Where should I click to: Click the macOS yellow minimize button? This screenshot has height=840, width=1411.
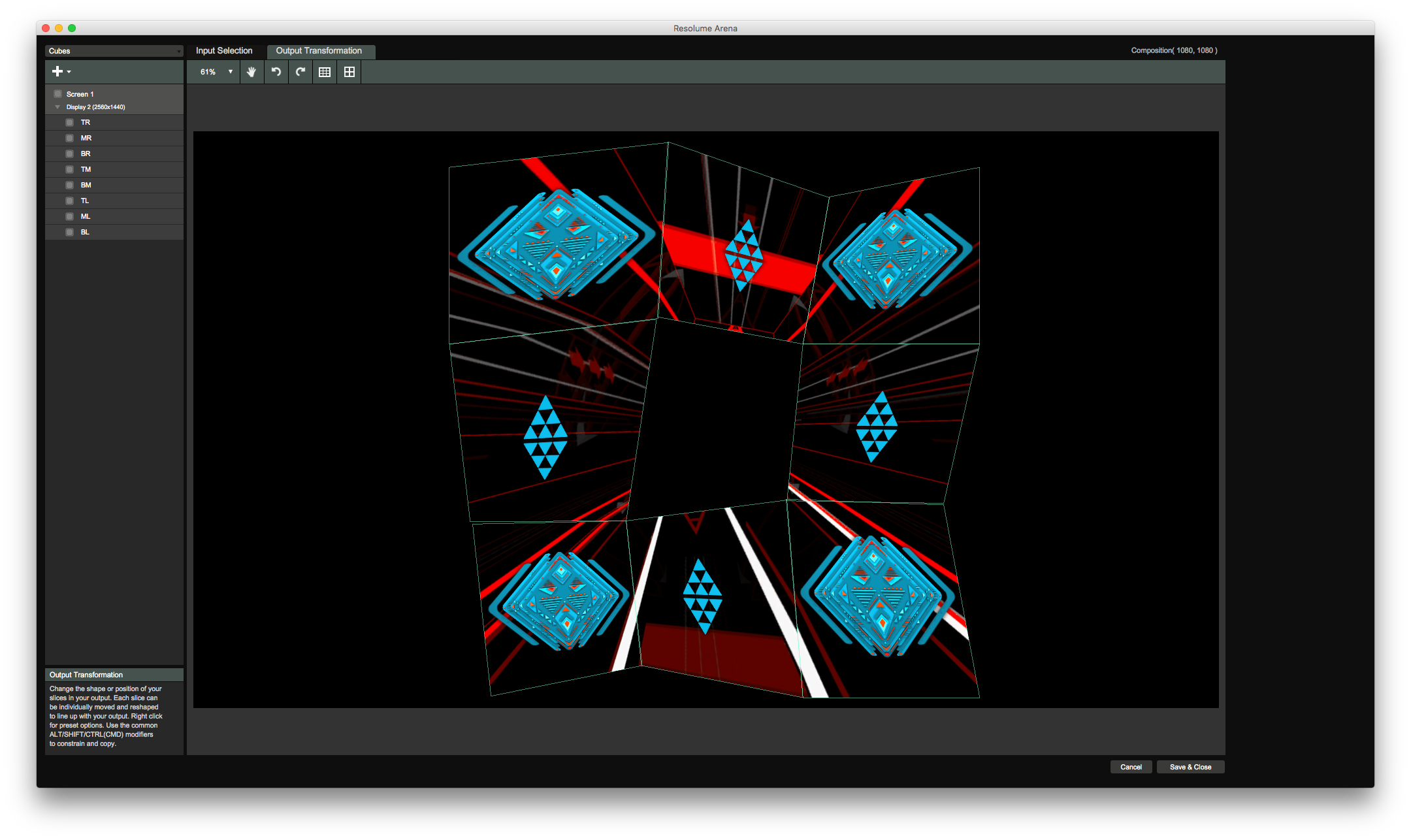point(59,28)
